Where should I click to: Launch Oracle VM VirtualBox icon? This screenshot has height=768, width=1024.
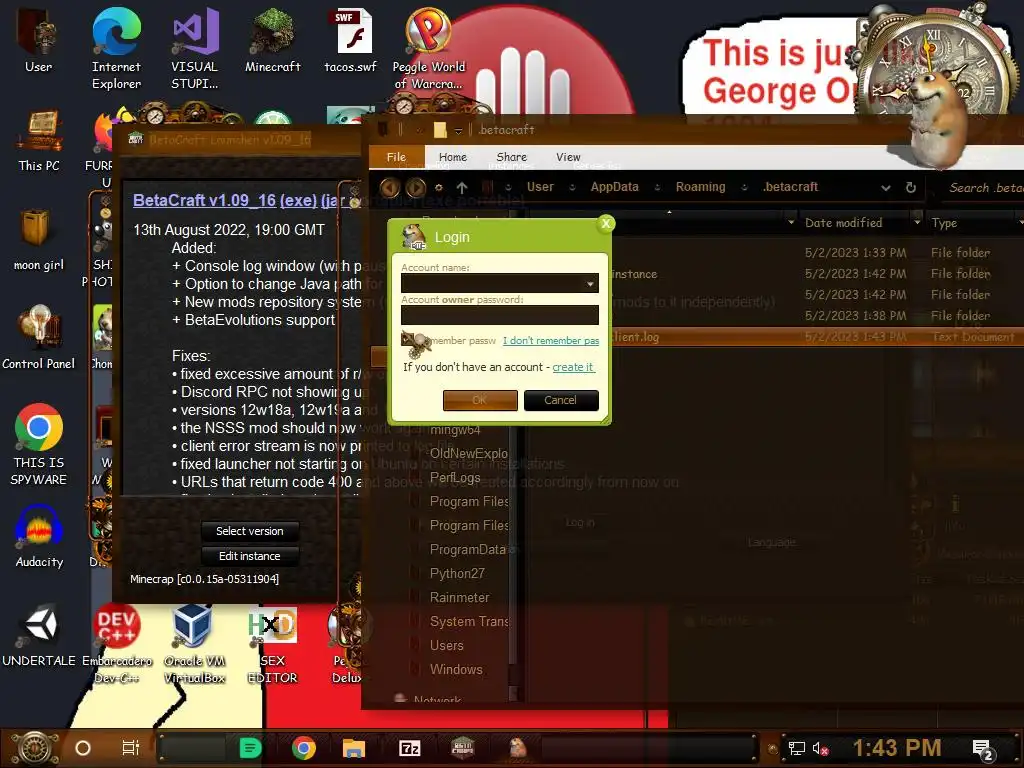(195, 643)
